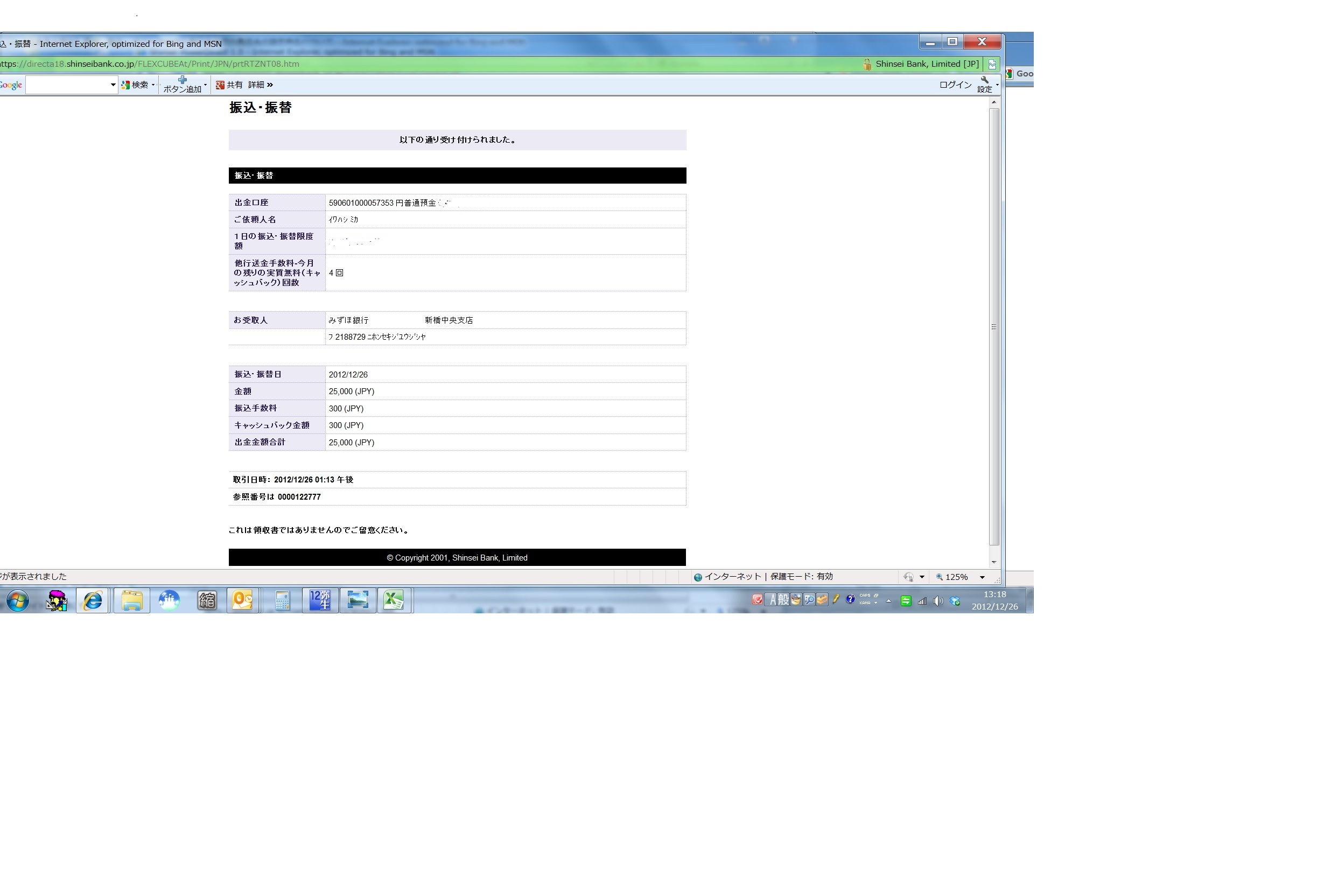The width and height of the screenshot is (1331, 896).
Task: Open the ボタン追加 add button tool
Action: tap(182, 85)
